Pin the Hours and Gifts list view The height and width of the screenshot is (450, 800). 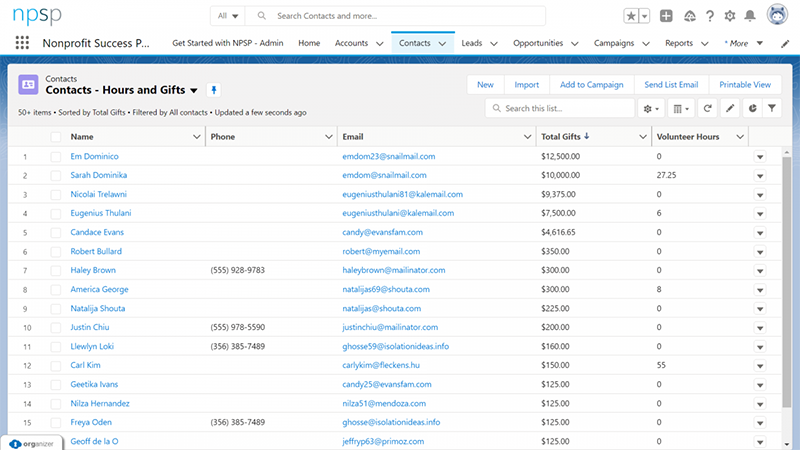(214, 90)
